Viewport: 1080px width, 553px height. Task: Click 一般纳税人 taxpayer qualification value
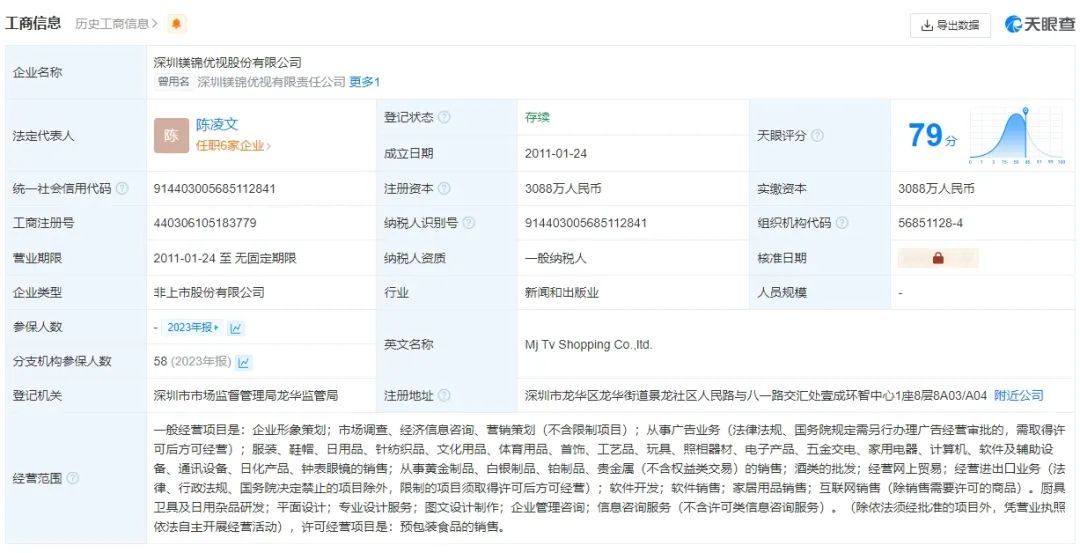(x=556, y=258)
